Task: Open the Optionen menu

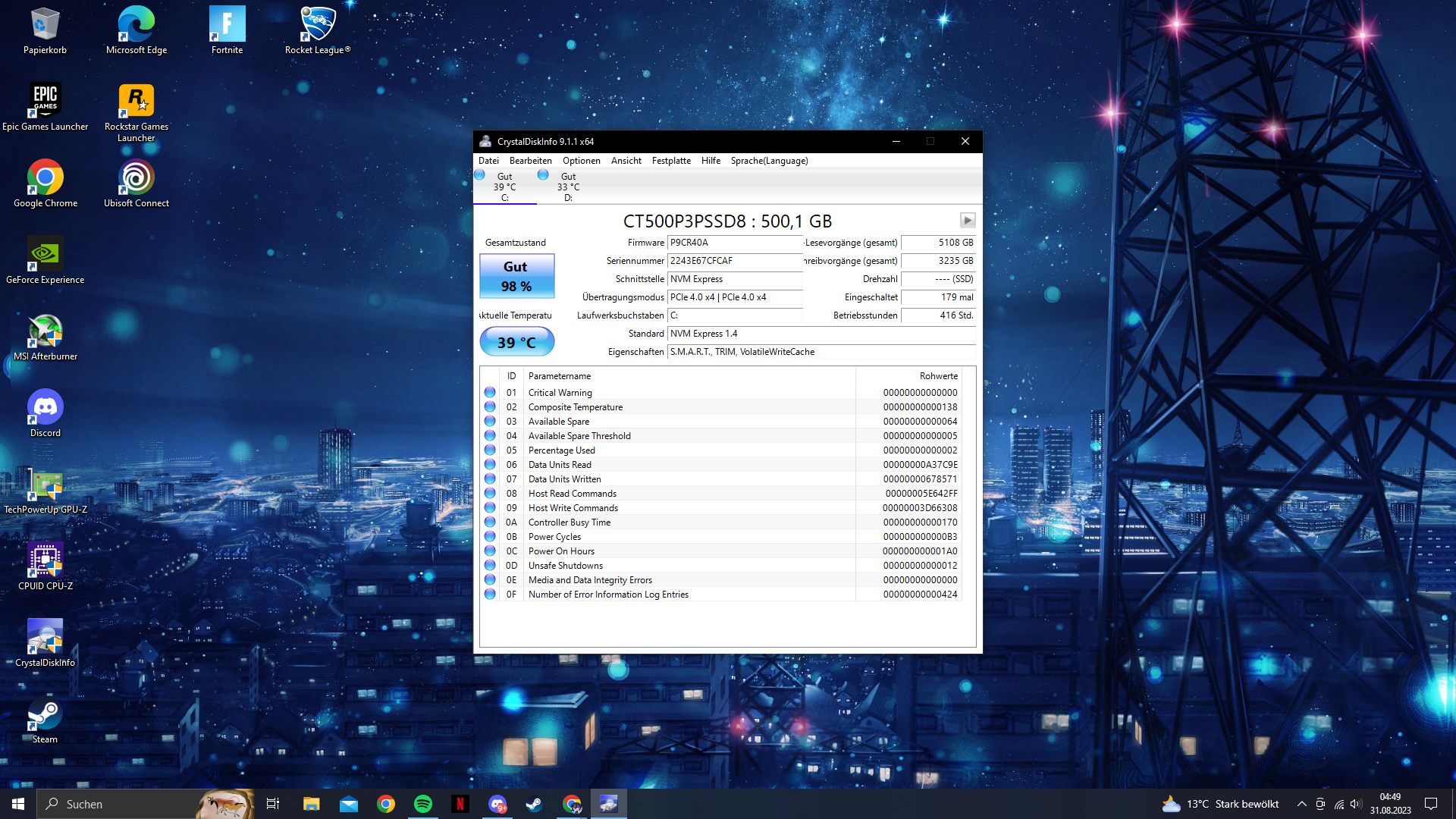Action: click(x=581, y=161)
